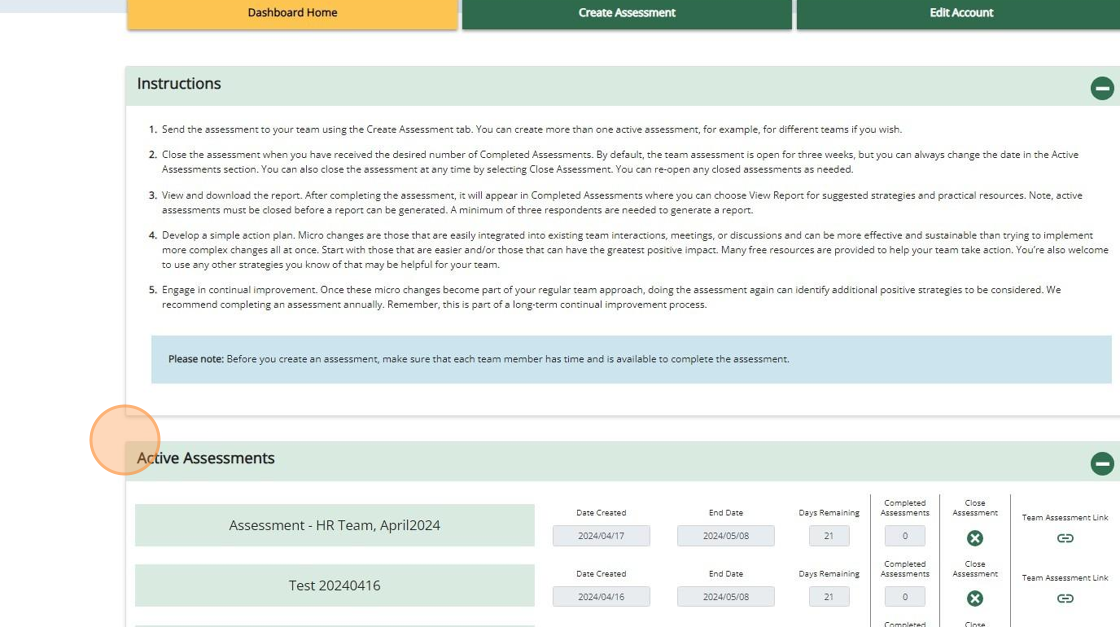Click 'Team Assessment Link' label in HR Team row

click(x=1065, y=518)
